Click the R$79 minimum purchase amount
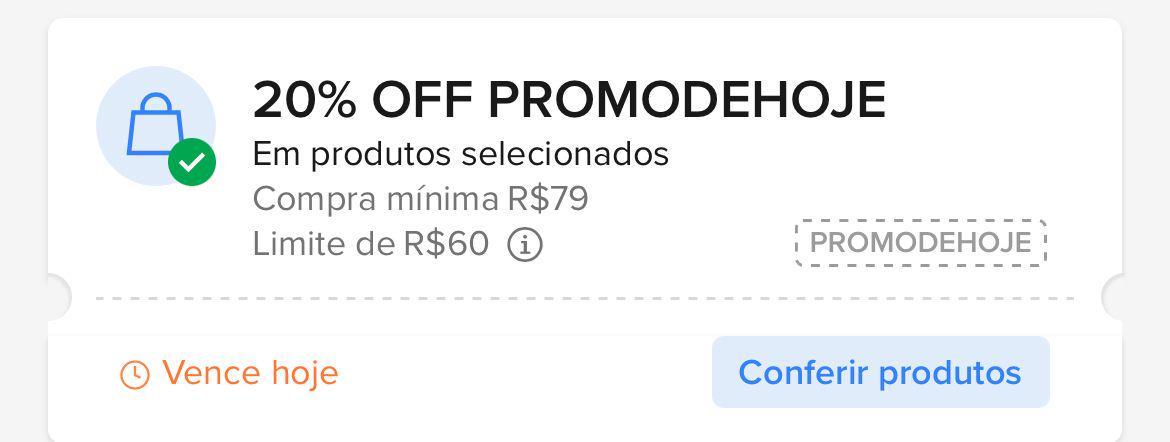 pos(547,199)
